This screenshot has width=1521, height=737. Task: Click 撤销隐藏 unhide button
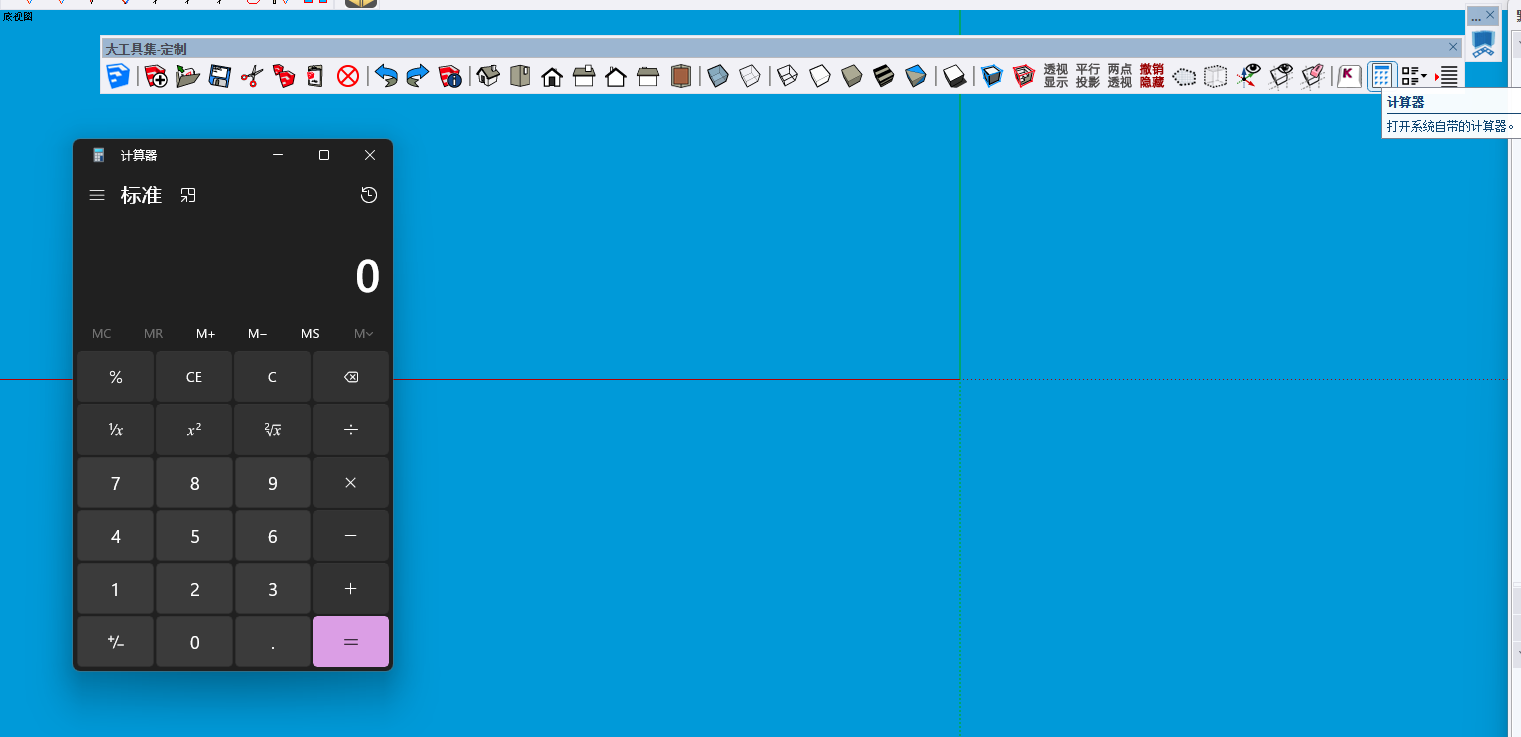click(1152, 76)
